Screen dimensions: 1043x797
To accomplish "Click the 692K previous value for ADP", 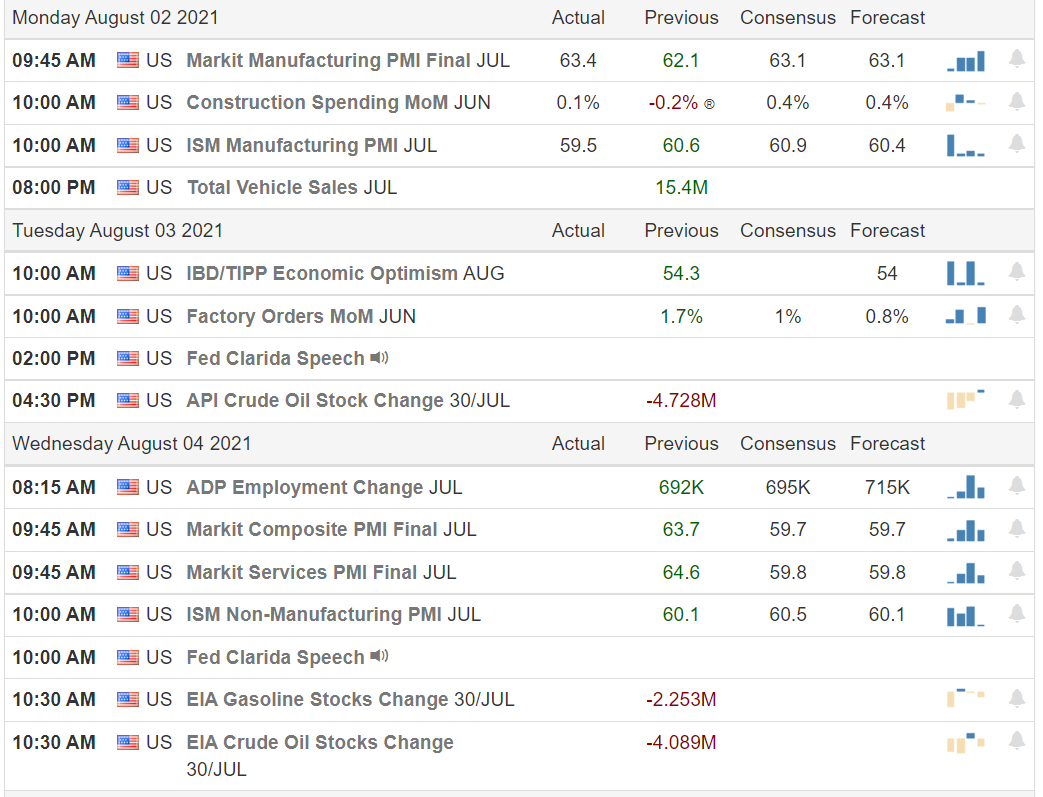I will tap(681, 487).
